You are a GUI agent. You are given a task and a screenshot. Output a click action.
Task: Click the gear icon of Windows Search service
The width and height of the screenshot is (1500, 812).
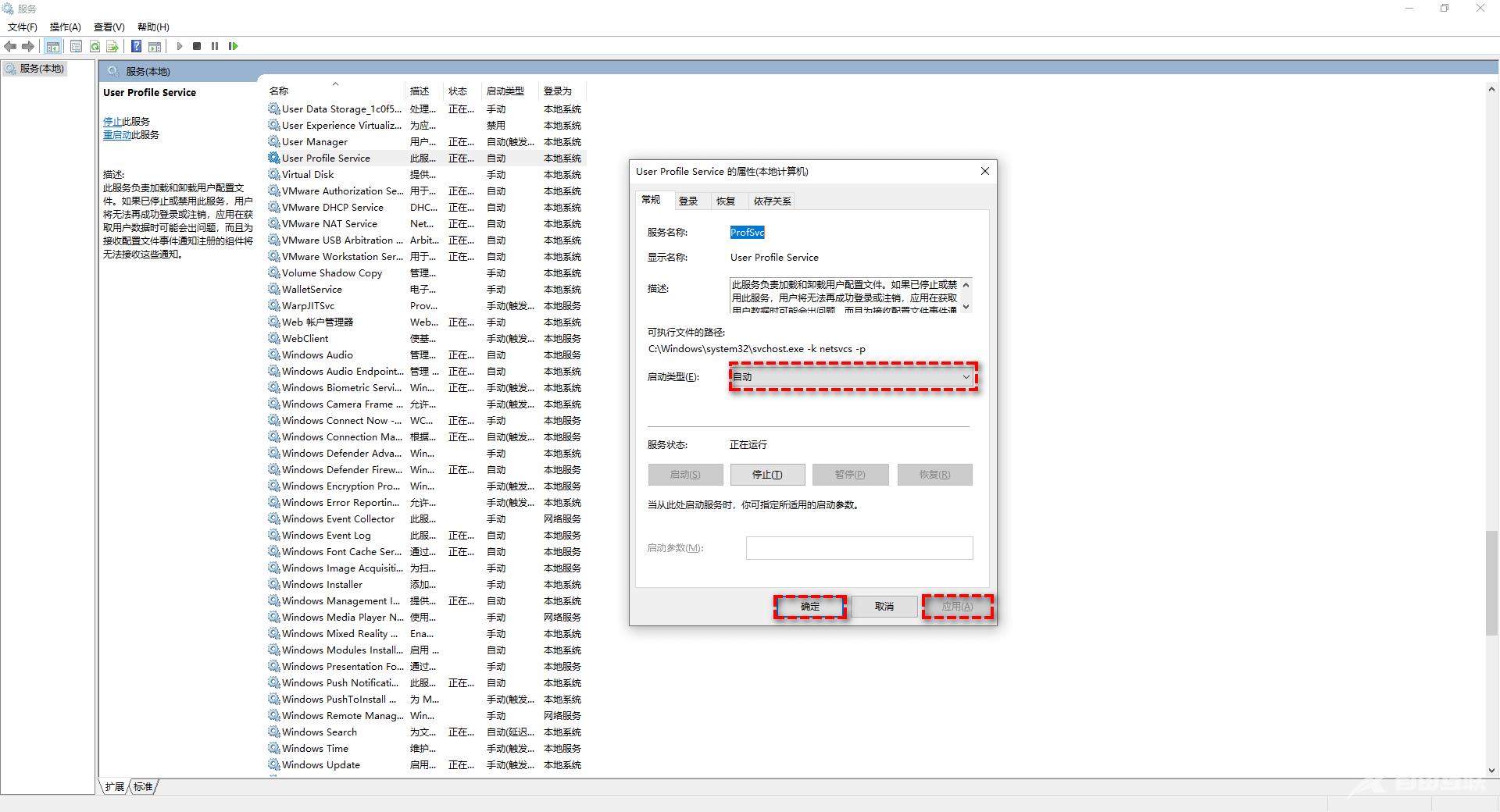point(273,732)
